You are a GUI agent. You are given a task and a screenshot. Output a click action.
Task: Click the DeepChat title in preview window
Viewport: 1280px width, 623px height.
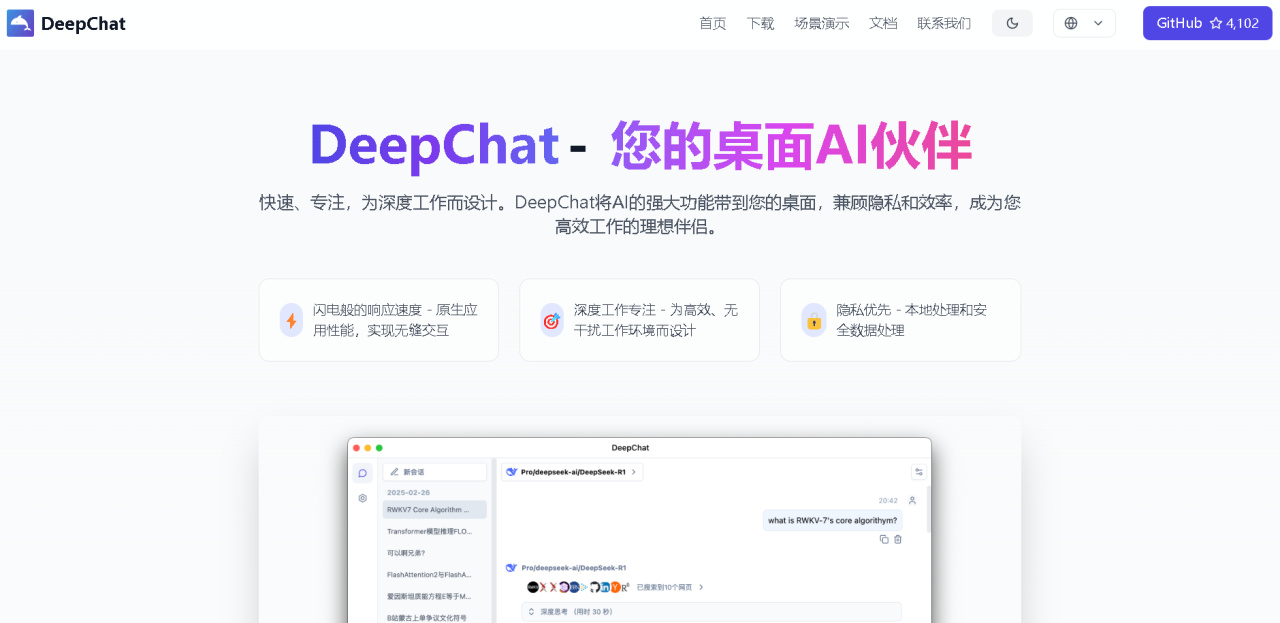click(630, 448)
